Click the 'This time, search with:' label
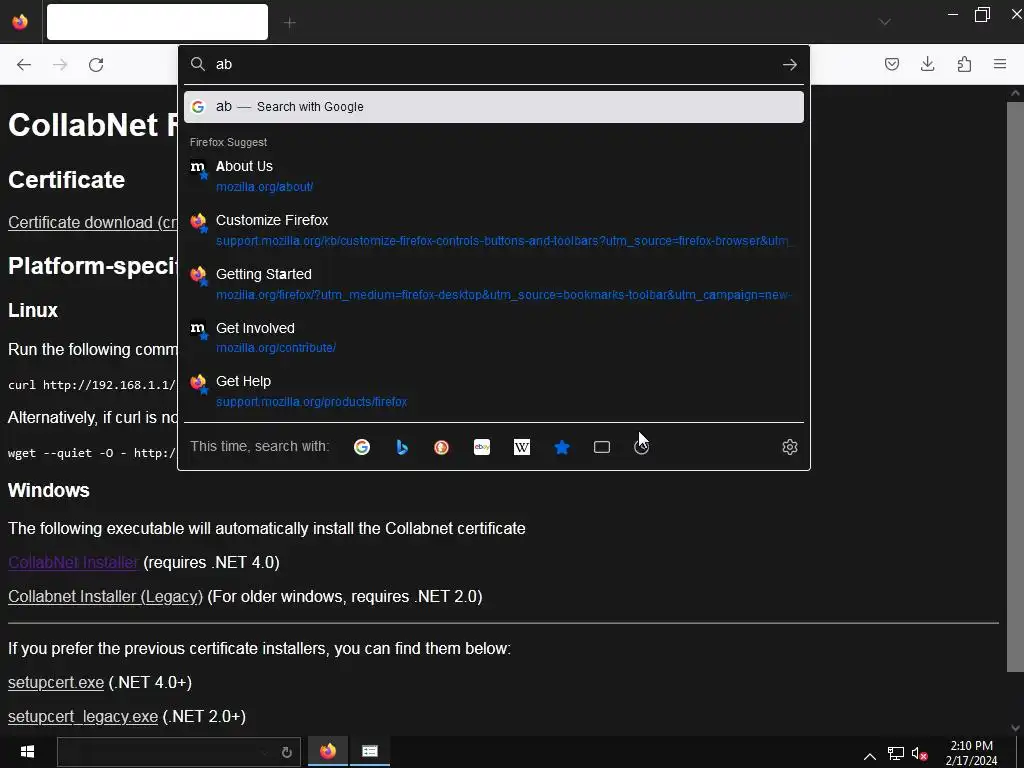 click(259, 447)
